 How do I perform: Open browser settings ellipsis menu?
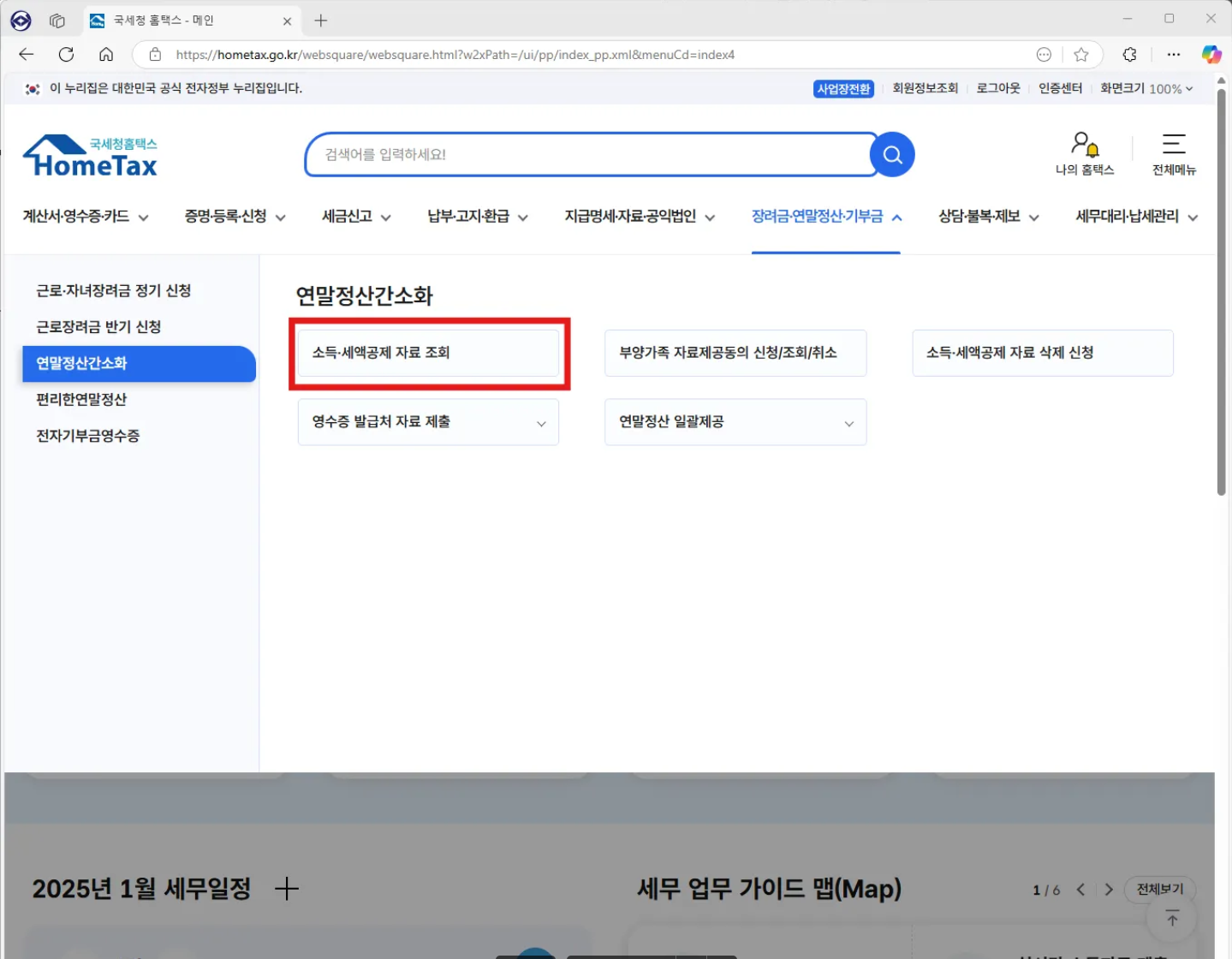point(1174,55)
